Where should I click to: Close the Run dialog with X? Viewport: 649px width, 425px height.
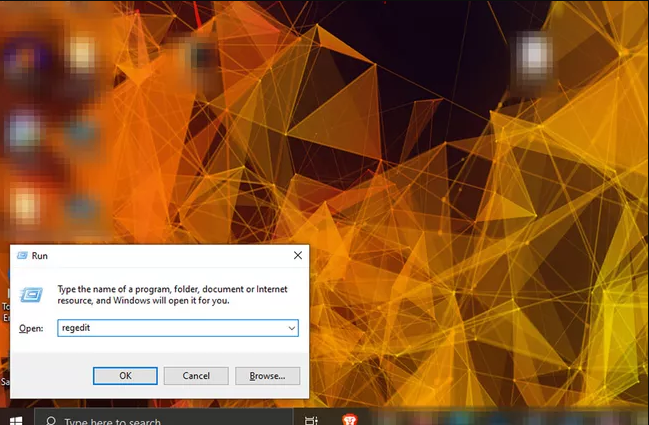[x=298, y=255]
